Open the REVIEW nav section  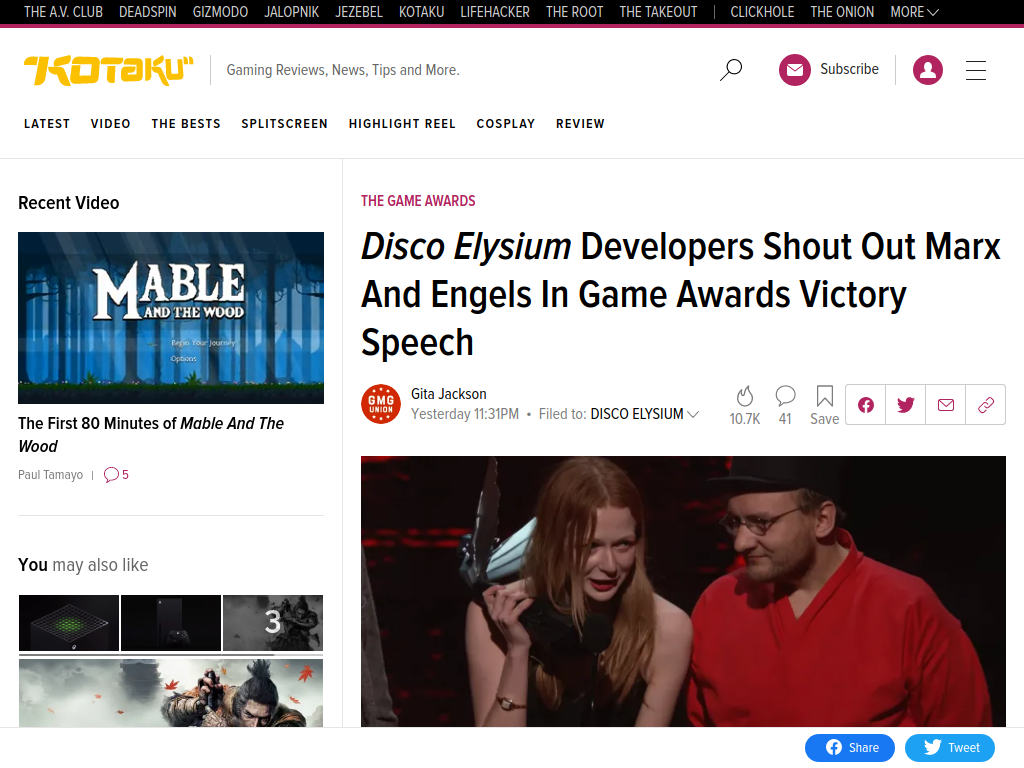pos(580,123)
